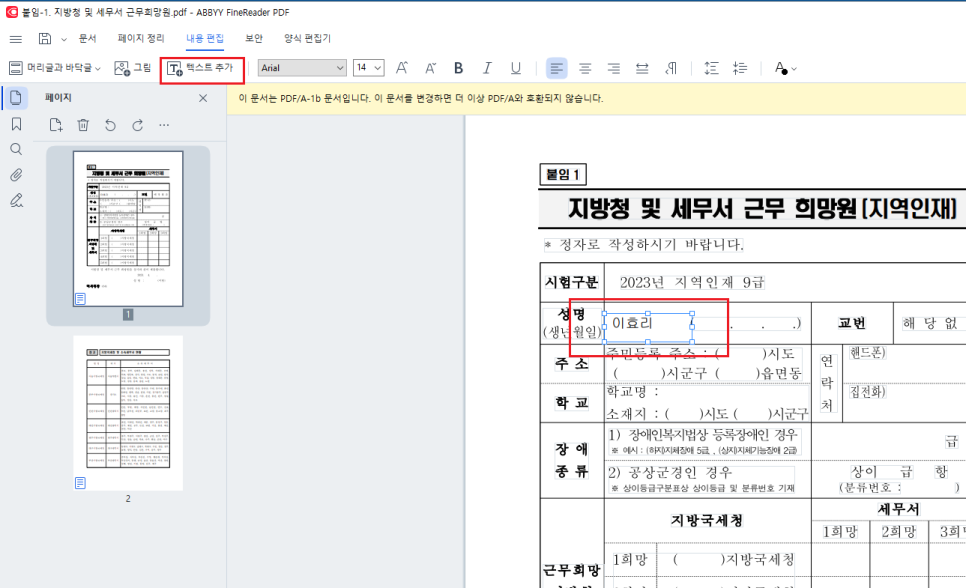Delete the selected page trash icon

click(x=83, y=125)
